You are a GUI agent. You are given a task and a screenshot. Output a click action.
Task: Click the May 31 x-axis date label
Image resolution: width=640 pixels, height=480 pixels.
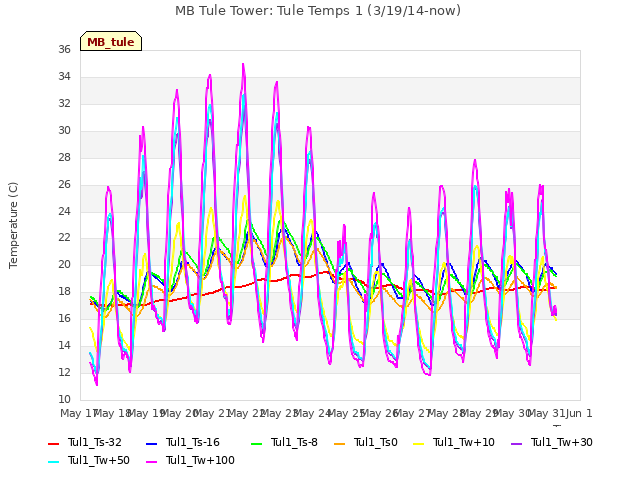coord(546,413)
